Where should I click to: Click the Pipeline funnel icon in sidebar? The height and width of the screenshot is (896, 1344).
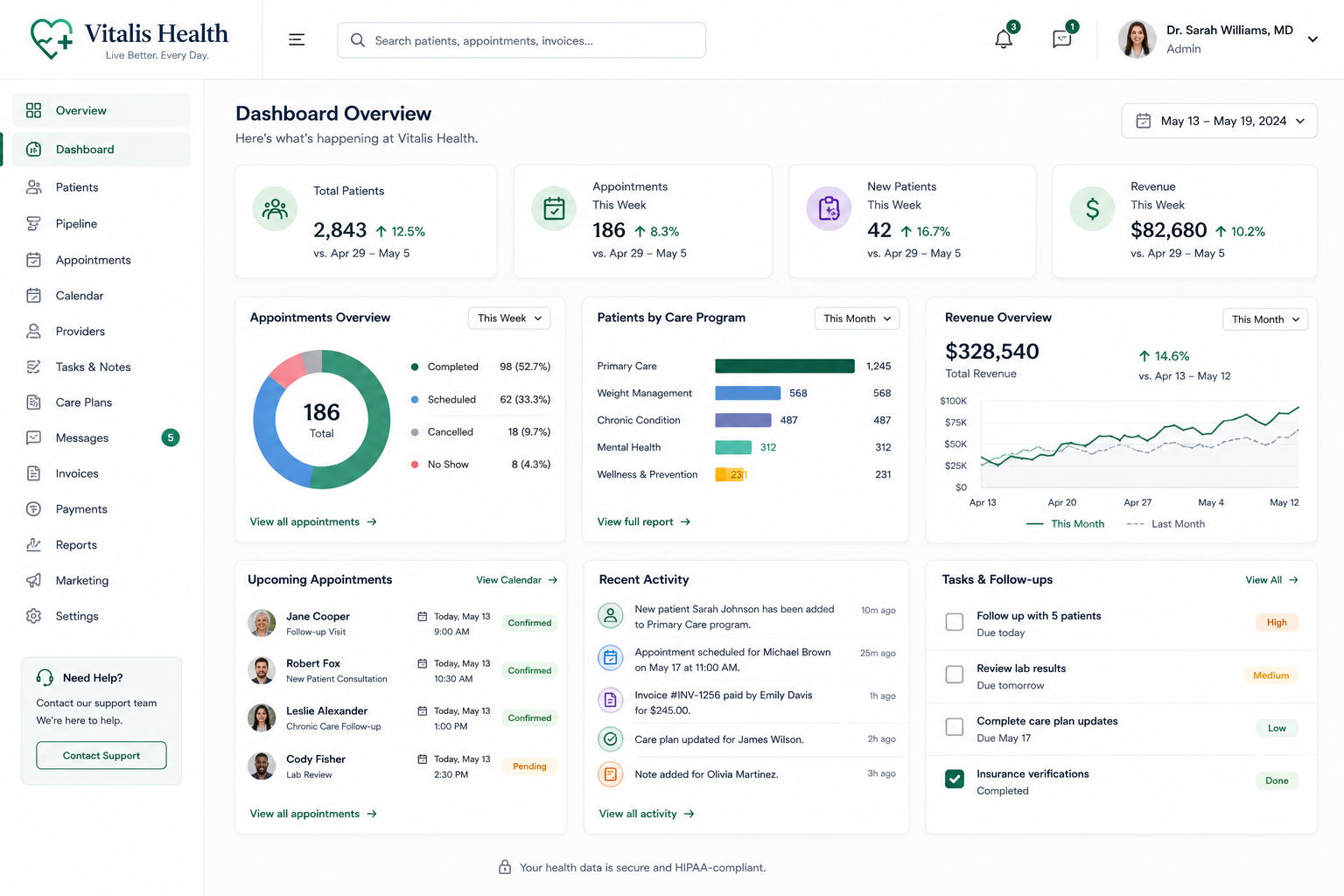pyautogui.click(x=33, y=224)
